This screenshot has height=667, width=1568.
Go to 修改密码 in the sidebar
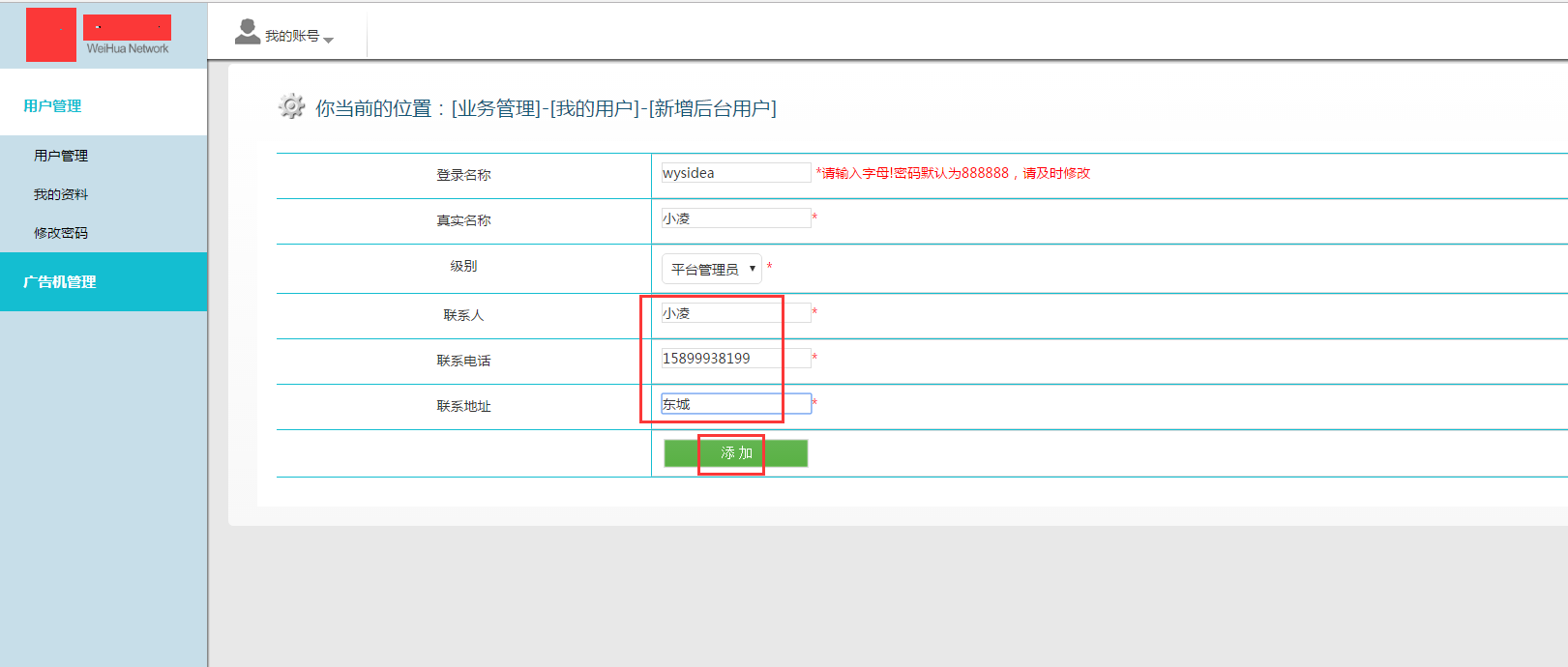pos(61,233)
